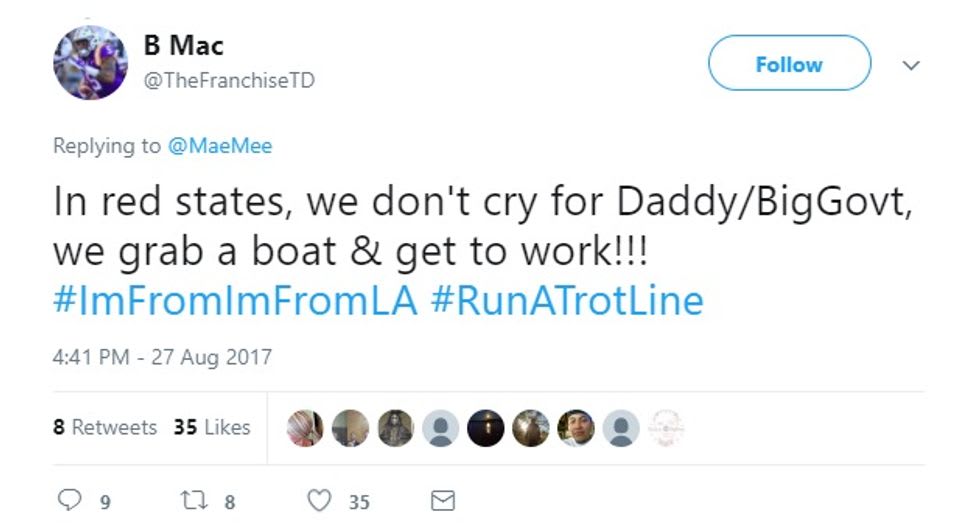Click the retweet arrows icon
This screenshot has height=530, width=980.
click(x=194, y=501)
